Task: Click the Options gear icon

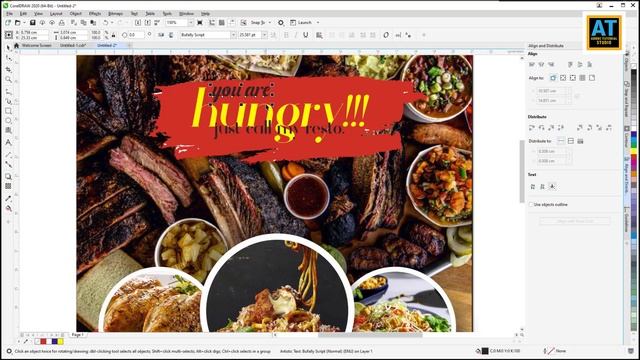Action: pos(281,23)
